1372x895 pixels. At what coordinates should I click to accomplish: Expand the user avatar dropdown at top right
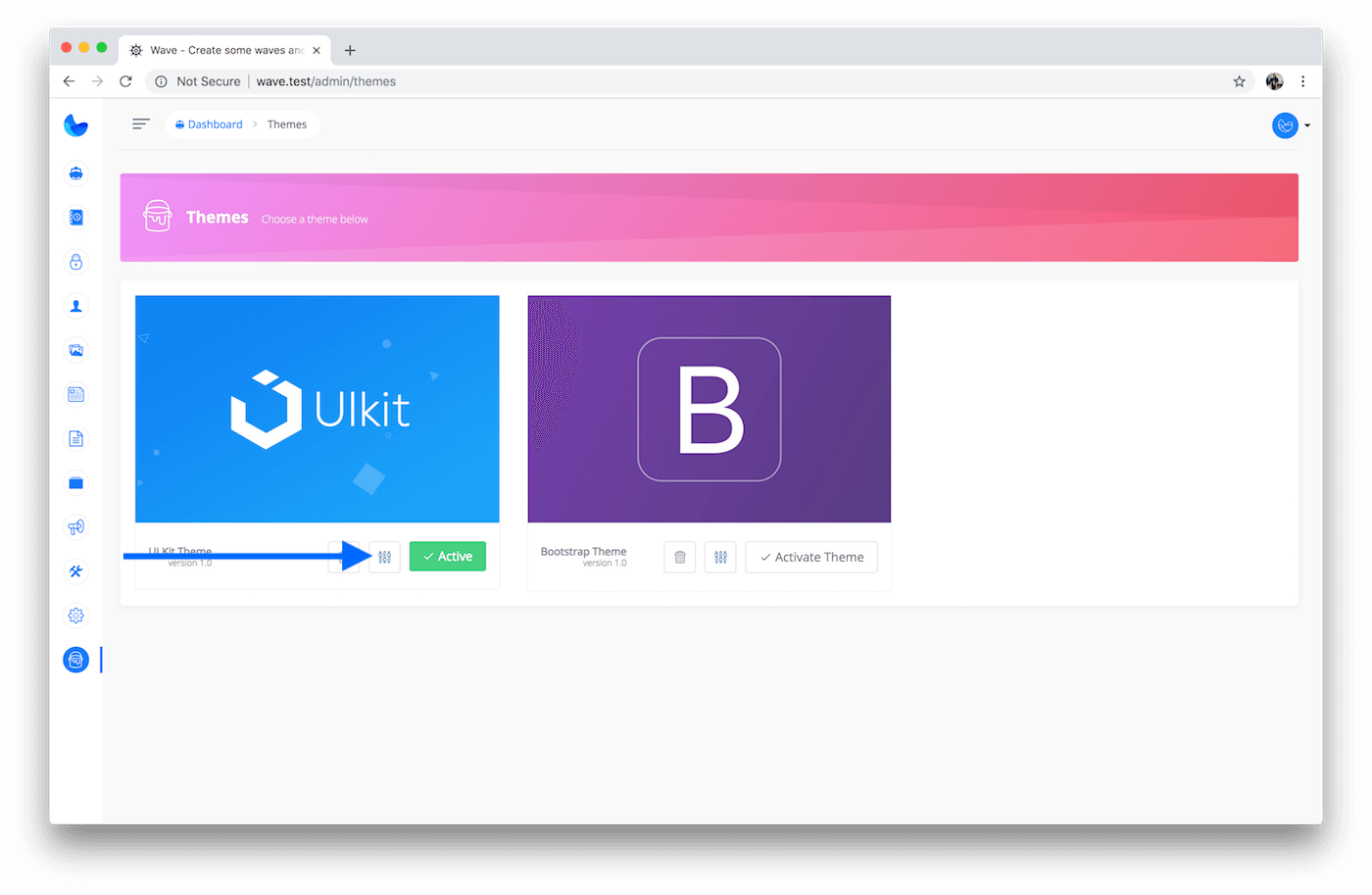pyautogui.click(x=1291, y=125)
